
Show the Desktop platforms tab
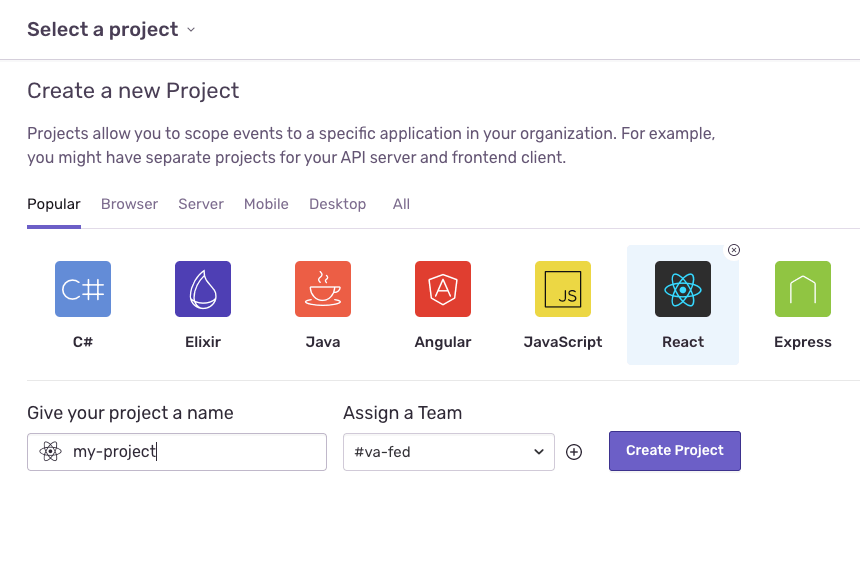pyautogui.click(x=337, y=204)
